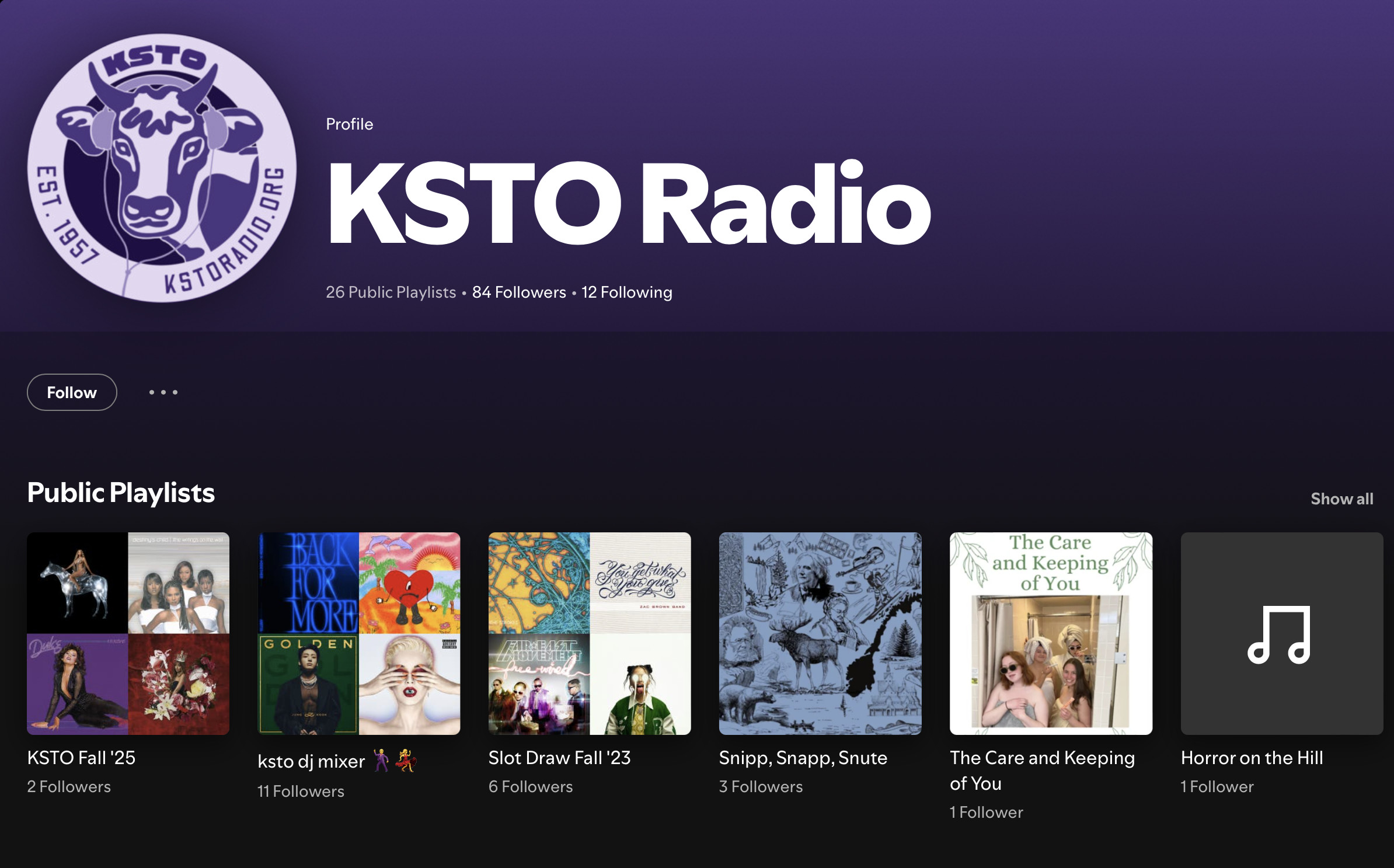Click The Care and Keeping of You title
This screenshot has height=868, width=1394.
(1042, 770)
